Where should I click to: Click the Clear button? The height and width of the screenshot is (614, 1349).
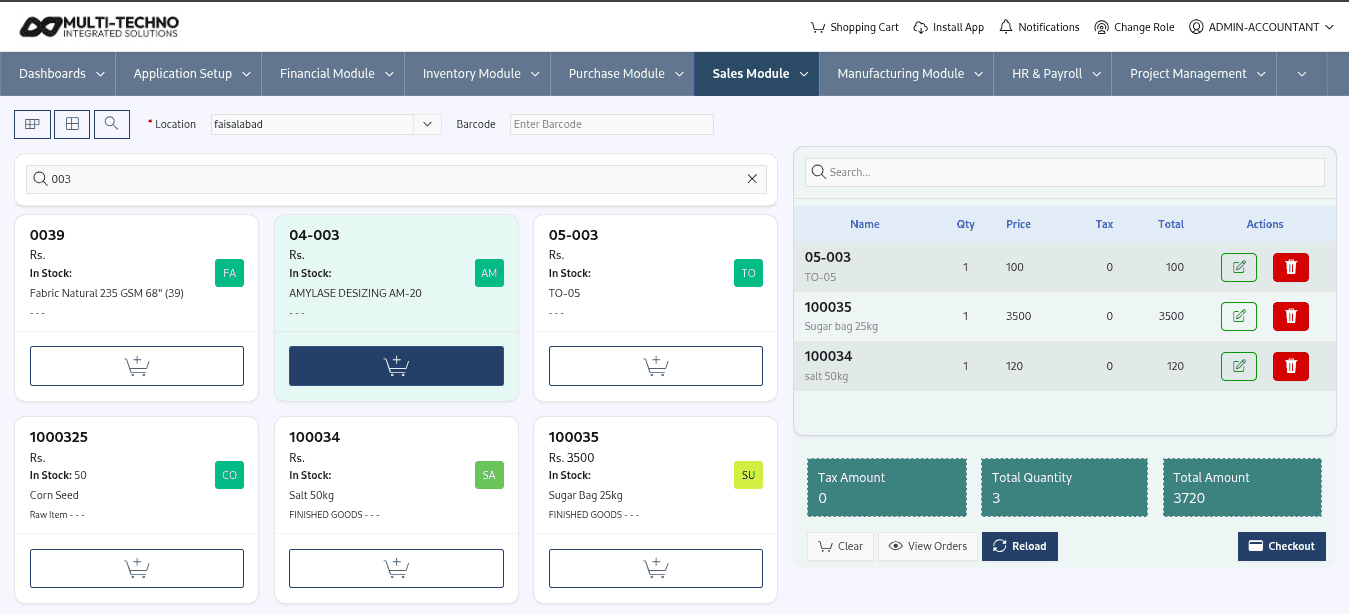[841, 546]
